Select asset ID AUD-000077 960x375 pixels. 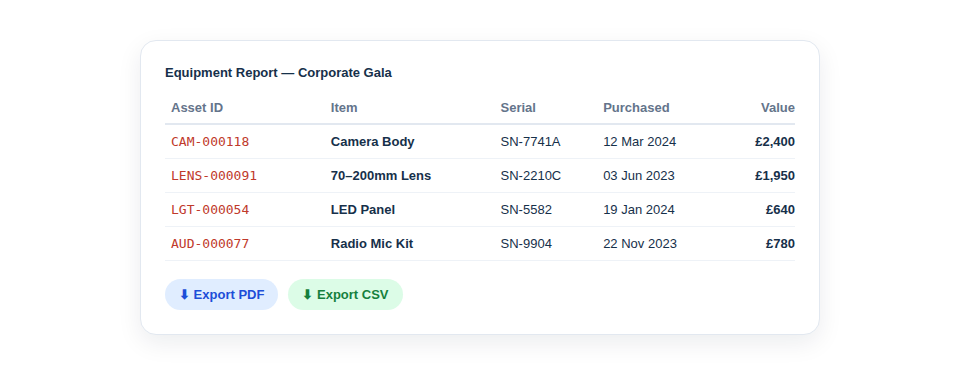point(210,244)
